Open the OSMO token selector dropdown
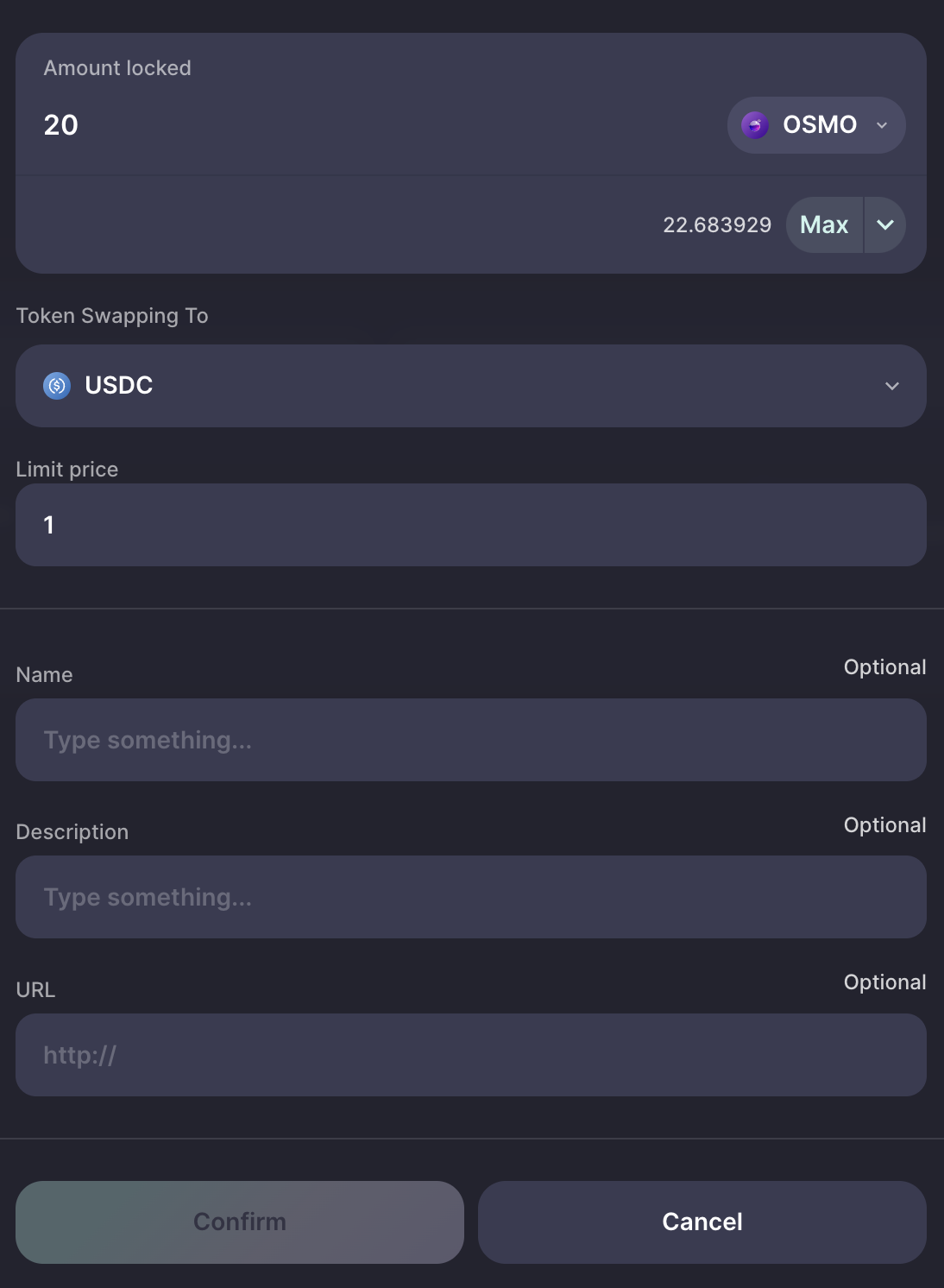 tap(816, 125)
